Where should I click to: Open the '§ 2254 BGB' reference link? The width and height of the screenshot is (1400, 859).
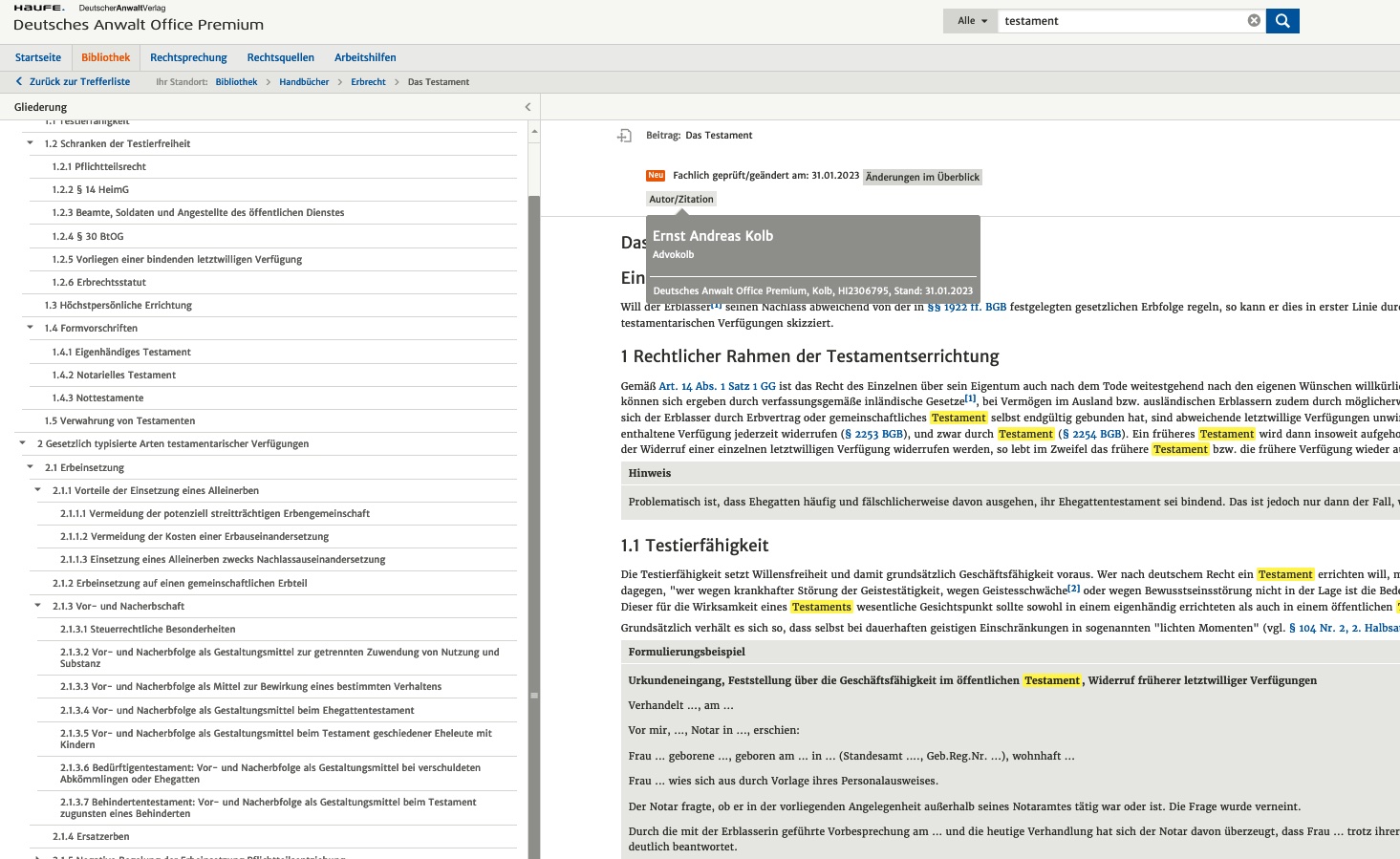tap(1092, 434)
